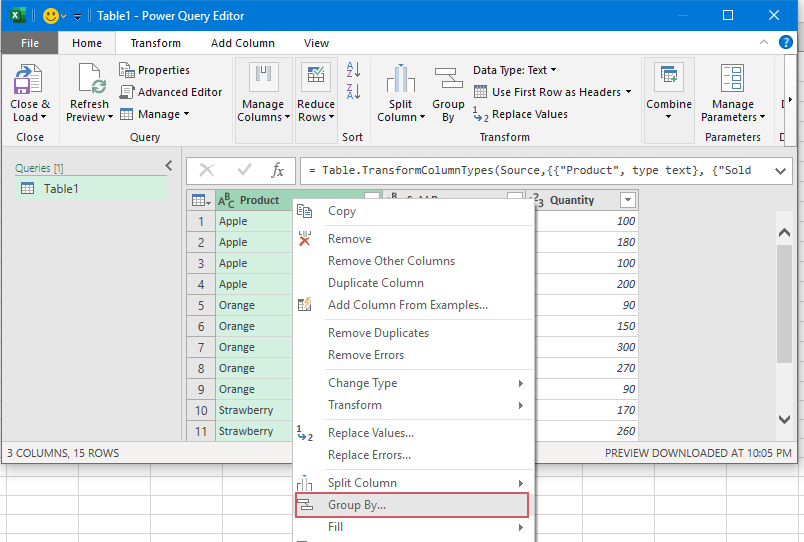The height and width of the screenshot is (542, 804).
Task: Select Group By... in context menu
Action: click(357, 505)
